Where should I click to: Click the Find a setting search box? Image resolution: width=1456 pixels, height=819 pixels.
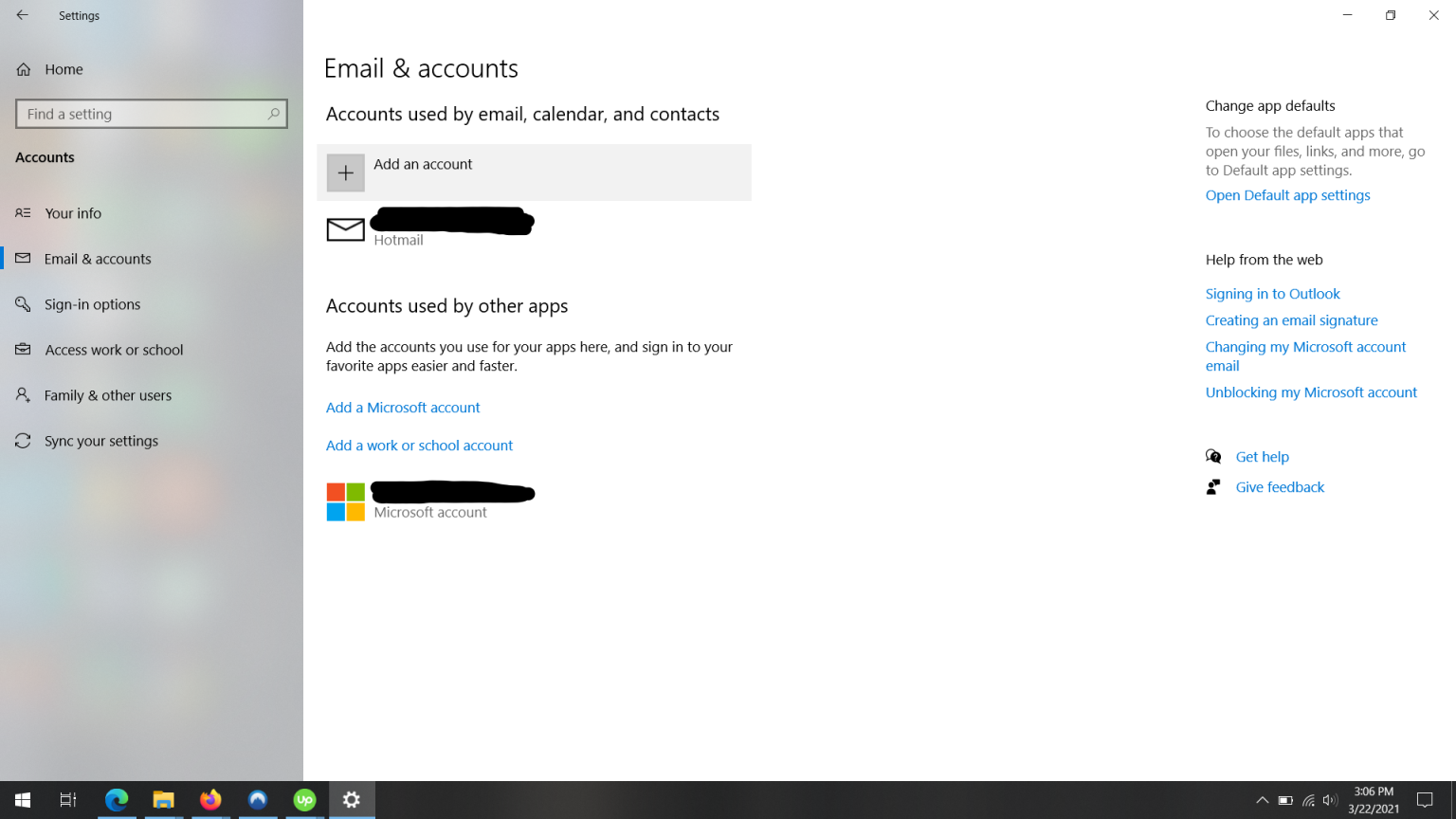(151, 113)
